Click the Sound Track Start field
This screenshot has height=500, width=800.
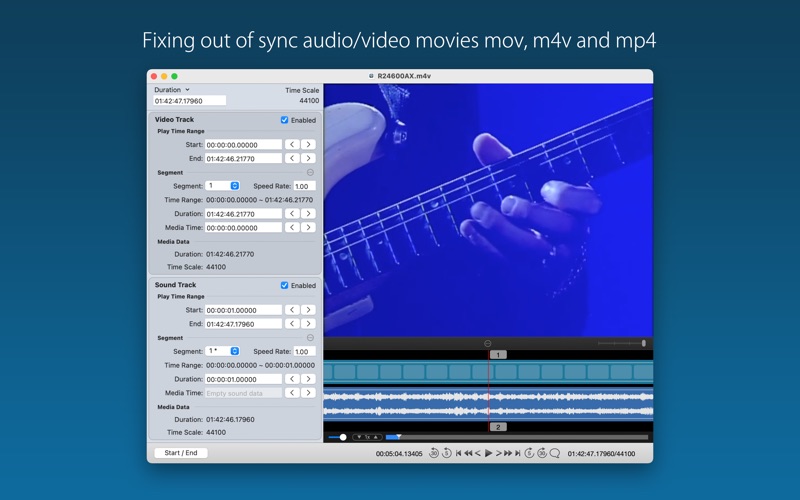[x=243, y=310]
